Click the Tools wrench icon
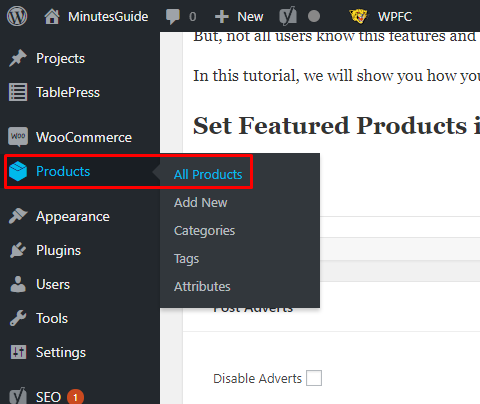The height and width of the screenshot is (404, 480). (x=18, y=318)
